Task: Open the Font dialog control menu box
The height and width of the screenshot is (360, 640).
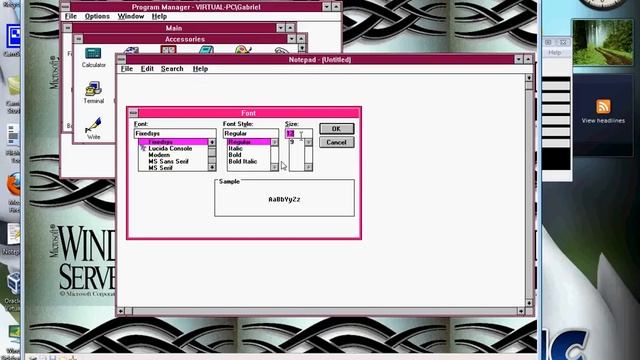Action: coord(133,113)
